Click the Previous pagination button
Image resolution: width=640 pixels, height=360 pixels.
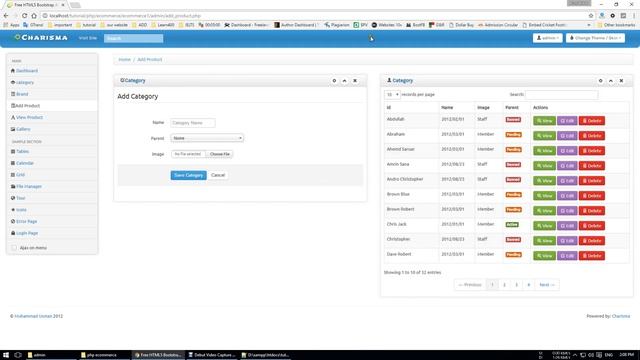pyautogui.click(x=470, y=285)
